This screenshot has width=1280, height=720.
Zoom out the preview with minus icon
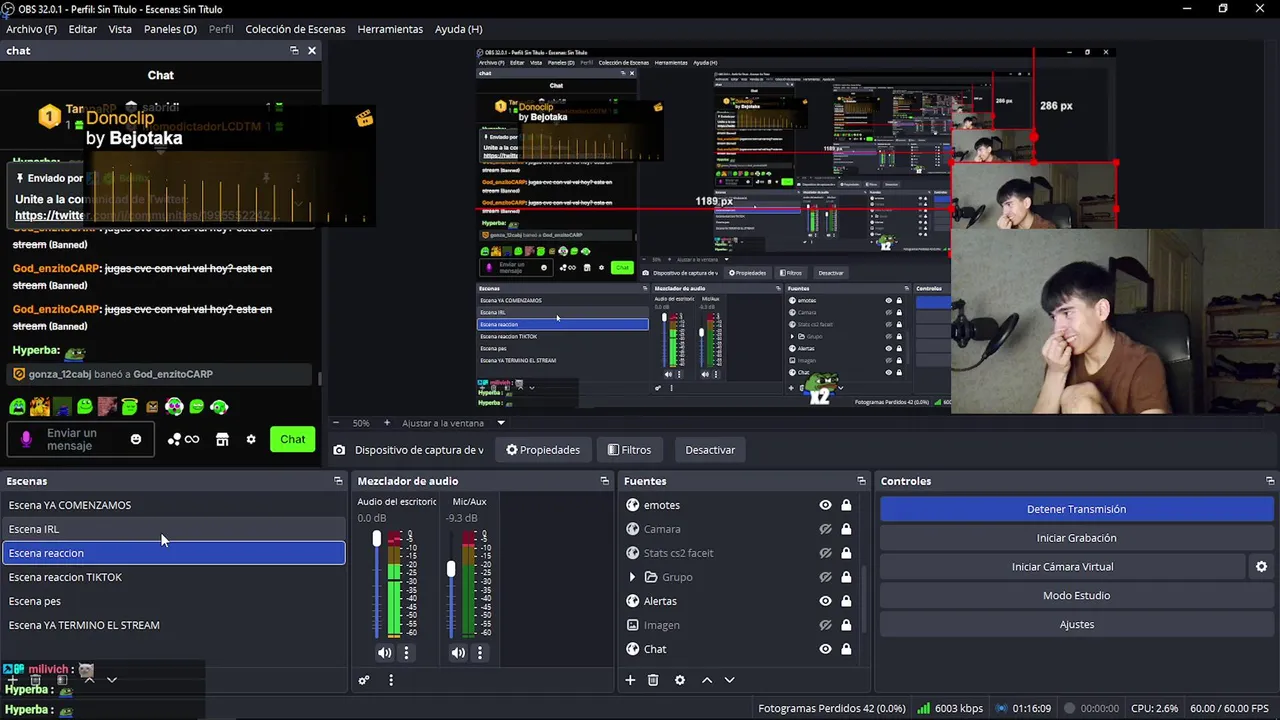(336, 423)
